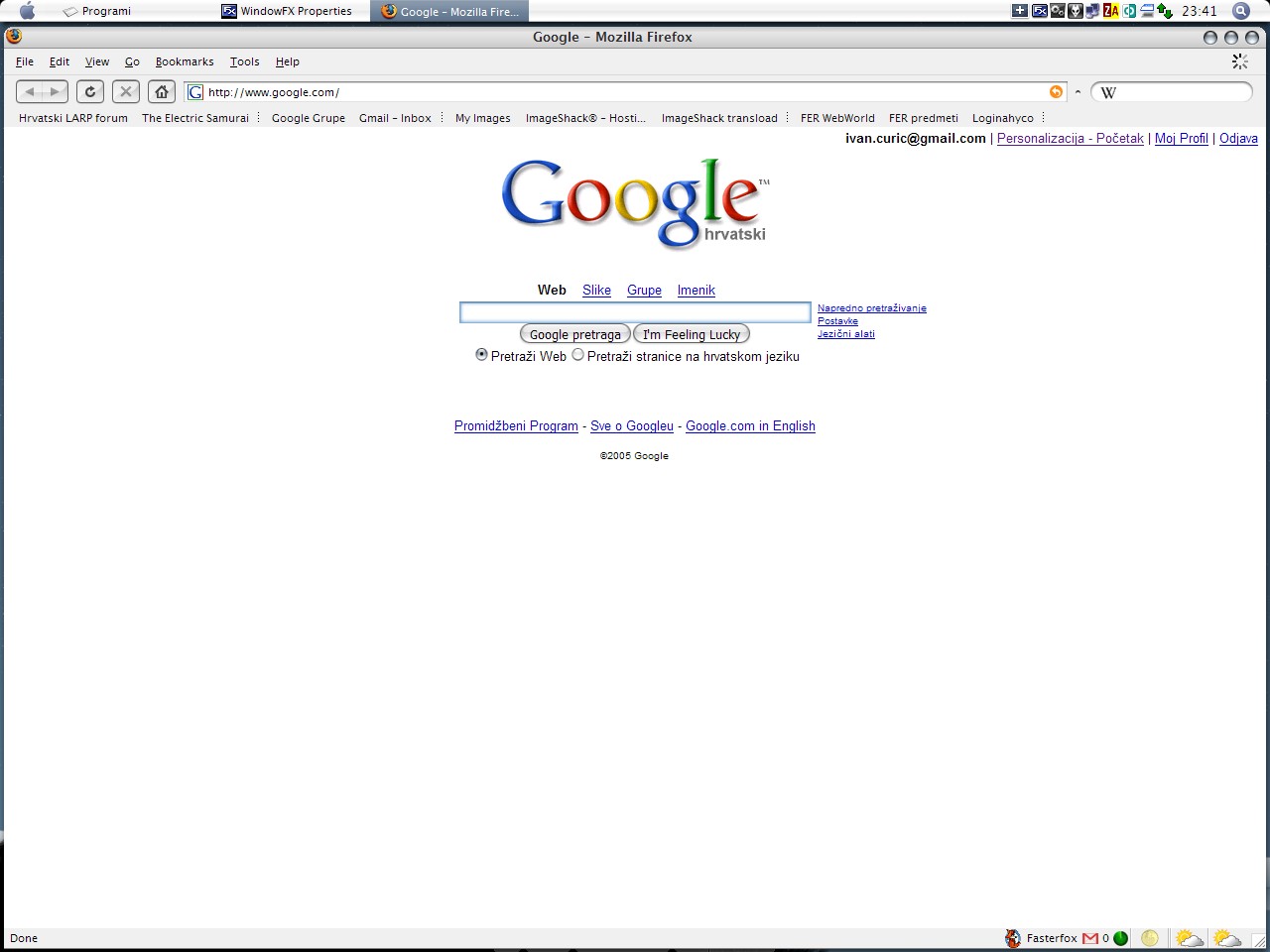Stop loading with the X toolbar button
The width and height of the screenshot is (1270, 952).
pos(126,92)
